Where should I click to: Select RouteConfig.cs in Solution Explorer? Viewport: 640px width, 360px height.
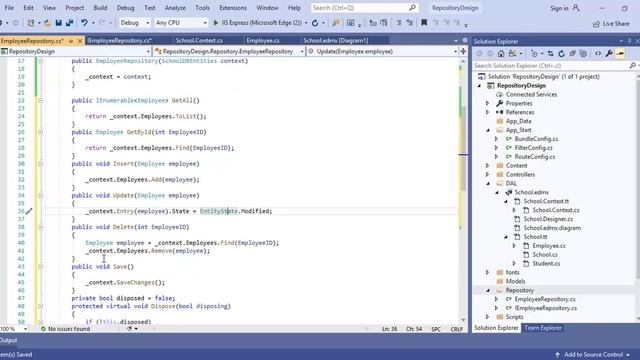[x=535, y=157]
